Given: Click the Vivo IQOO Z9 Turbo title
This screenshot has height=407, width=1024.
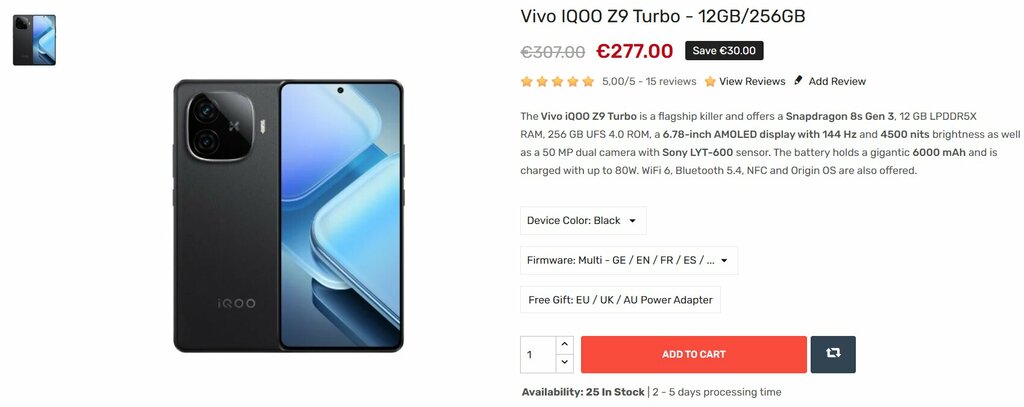Looking at the screenshot, I should point(663,16).
